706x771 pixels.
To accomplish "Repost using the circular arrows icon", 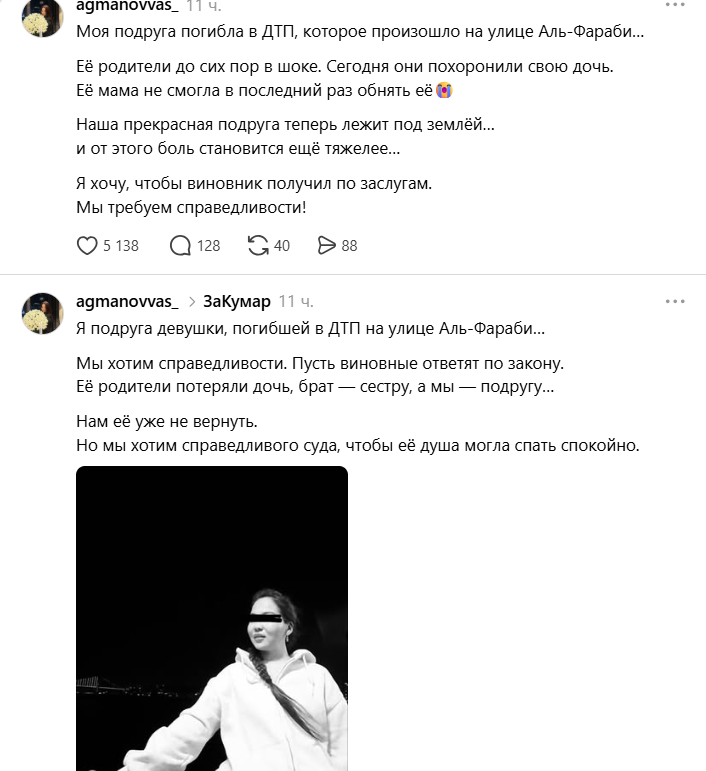I will 258,245.
